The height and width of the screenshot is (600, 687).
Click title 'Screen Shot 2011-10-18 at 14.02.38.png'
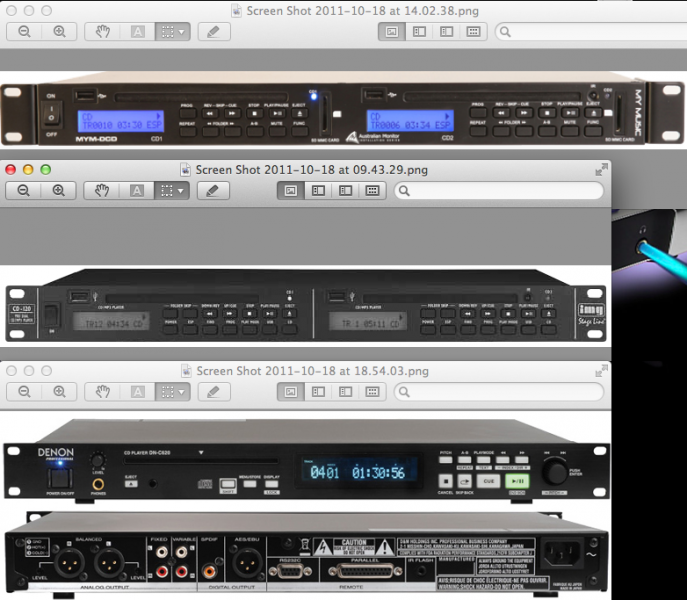coord(363,11)
